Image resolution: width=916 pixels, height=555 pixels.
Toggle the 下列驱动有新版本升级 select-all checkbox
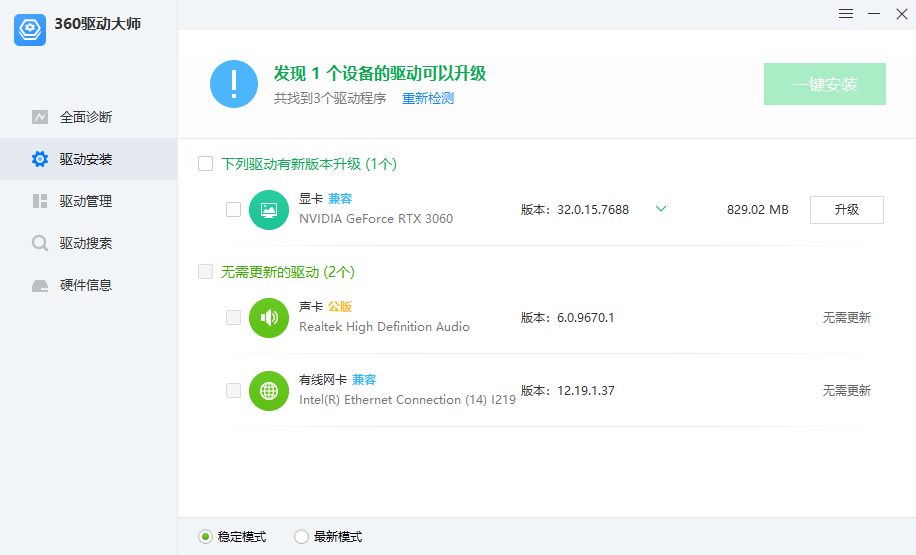tap(206, 164)
